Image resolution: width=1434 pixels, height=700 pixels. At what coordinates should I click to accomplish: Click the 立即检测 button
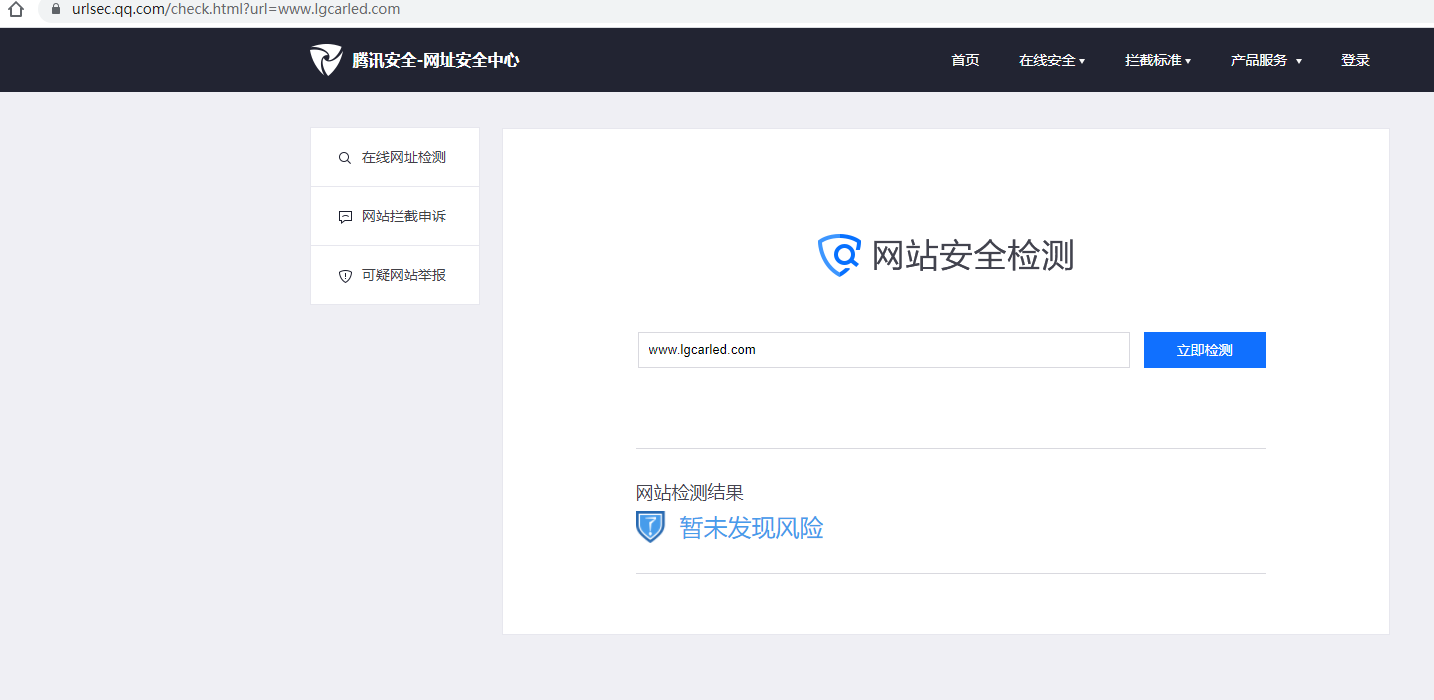click(1204, 349)
